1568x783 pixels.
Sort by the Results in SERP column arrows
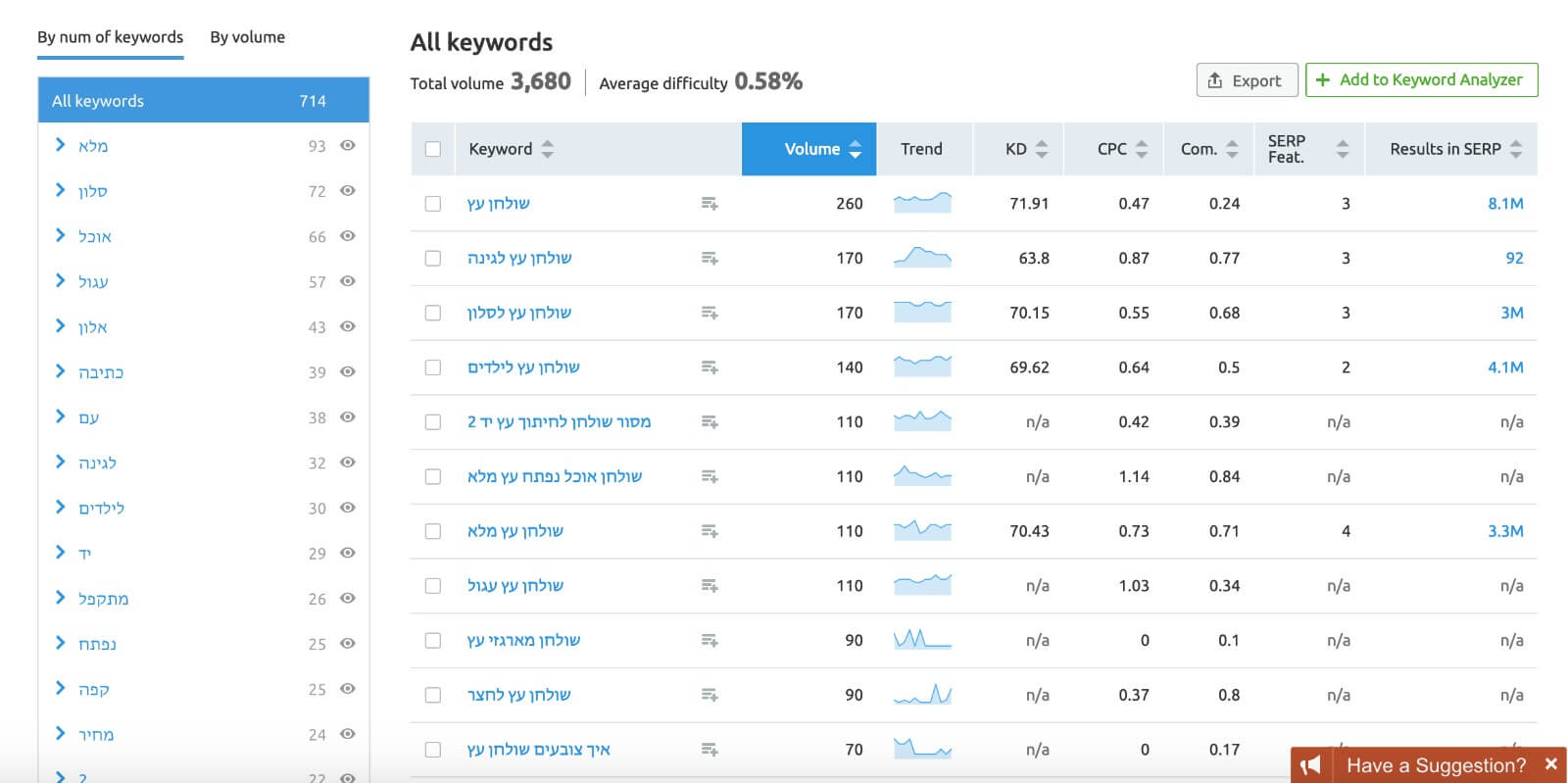click(1516, 149)
